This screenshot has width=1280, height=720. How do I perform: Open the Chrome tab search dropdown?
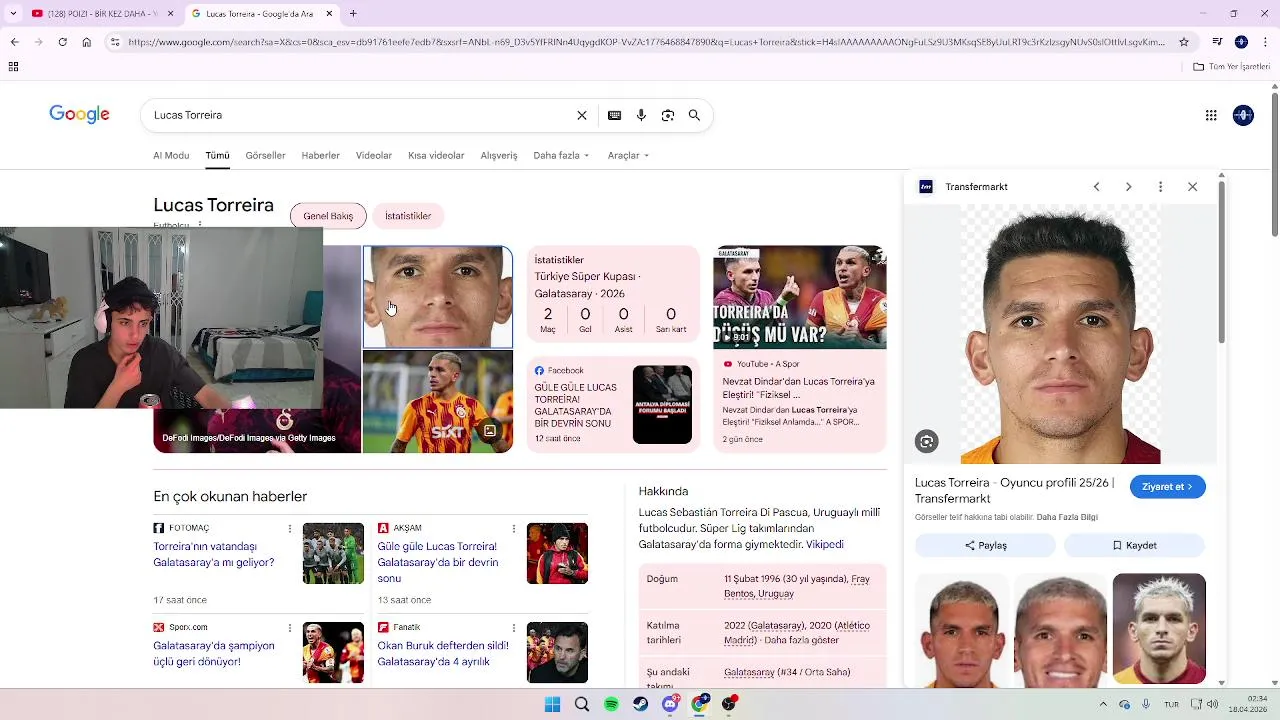pos(12,13)
